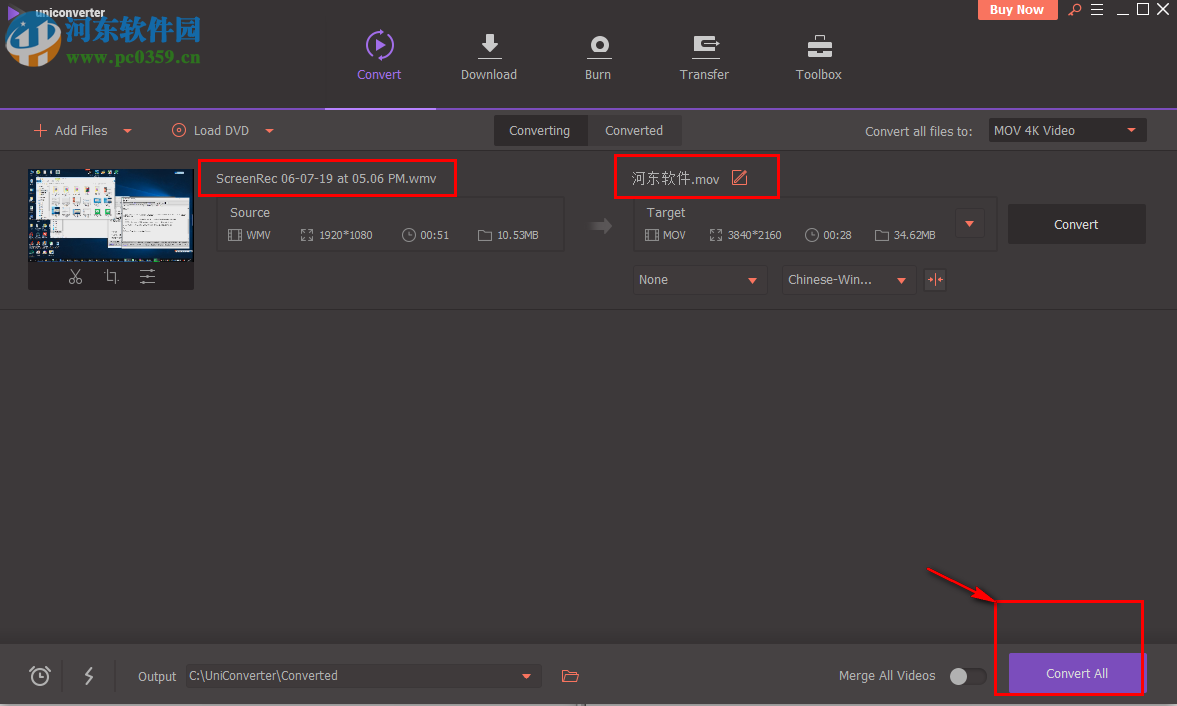Click the Buy Now button
The width and height of the screenshot is (1177, 706).
1016,9
